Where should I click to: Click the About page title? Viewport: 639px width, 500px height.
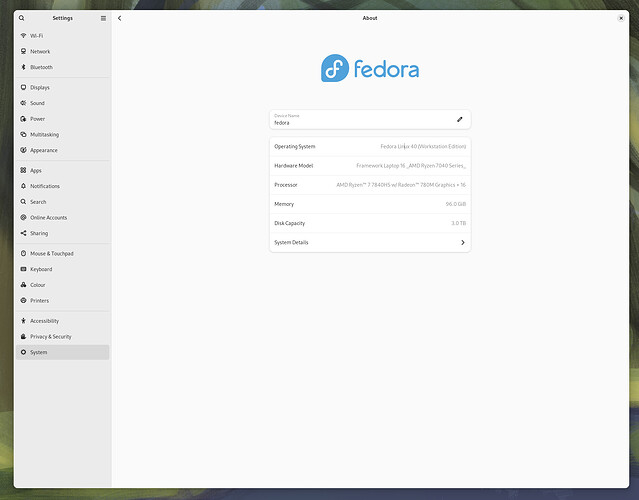[x=370, y=18]
